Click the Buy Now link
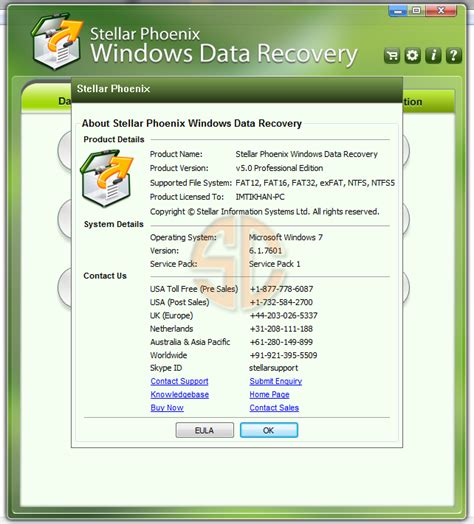The height and width of the screenshot is (524, 474). point(167,408)
